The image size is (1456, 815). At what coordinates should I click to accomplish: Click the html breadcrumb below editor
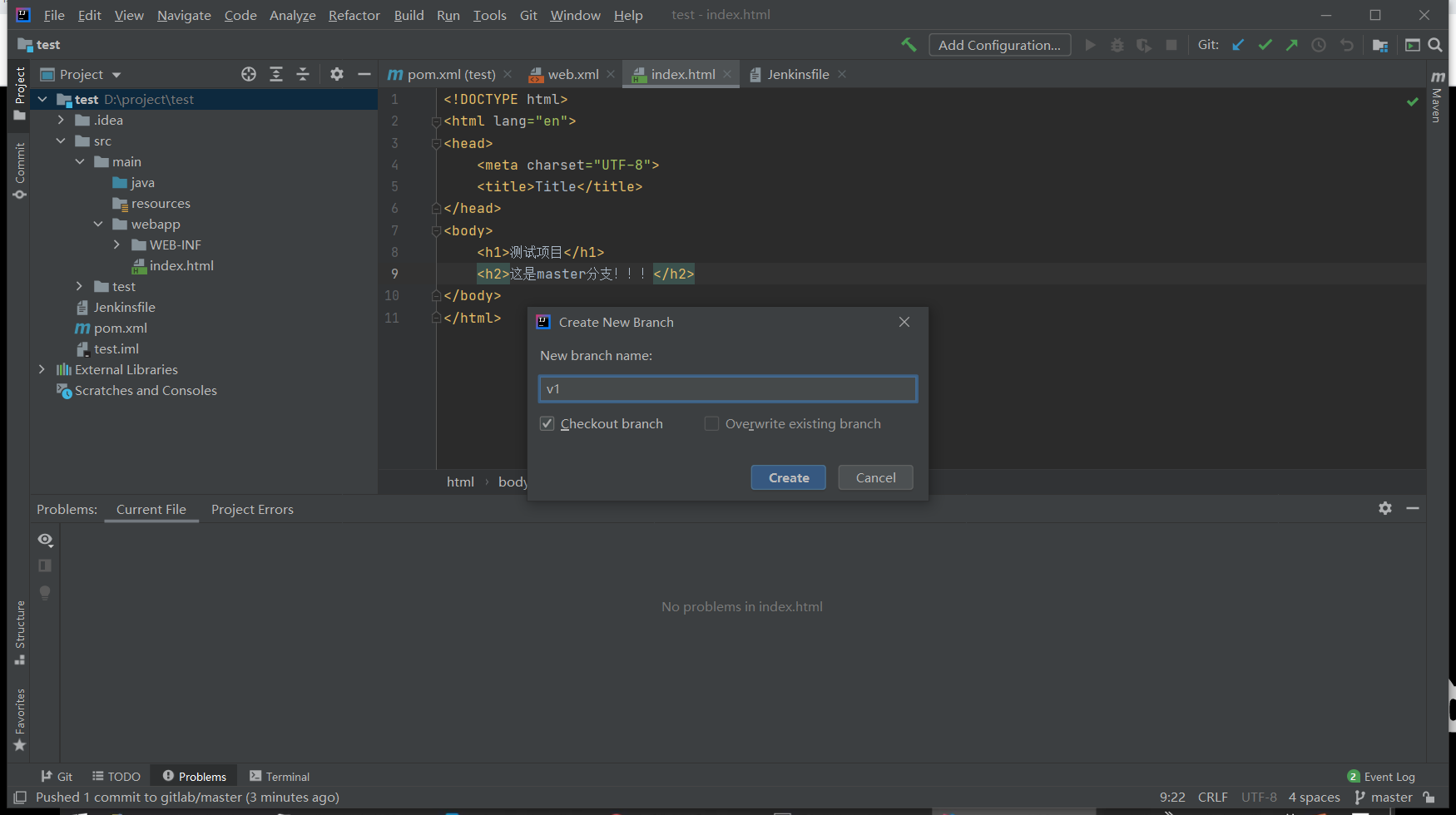(460, 482)
